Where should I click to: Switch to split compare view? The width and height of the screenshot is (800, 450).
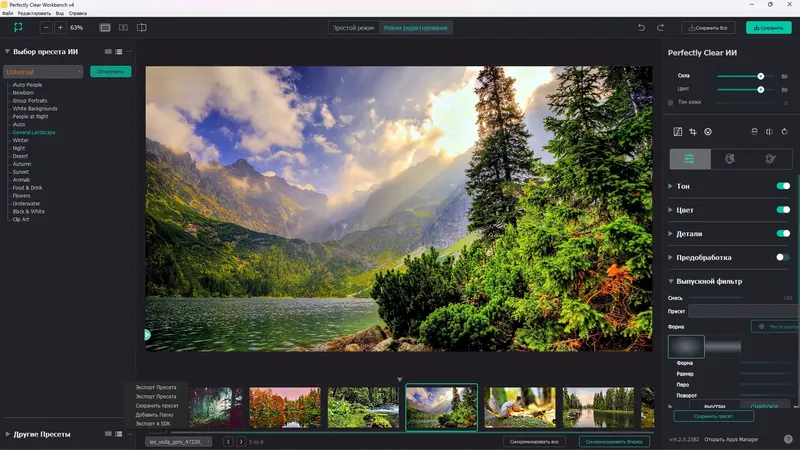(x=142, y=28)
